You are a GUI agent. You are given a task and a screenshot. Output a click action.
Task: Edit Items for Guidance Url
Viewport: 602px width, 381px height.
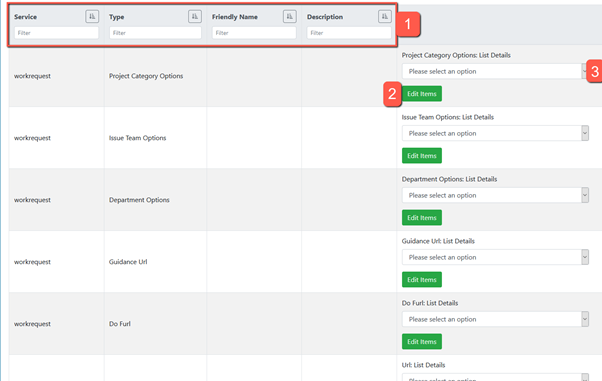[x=422, y=280]
